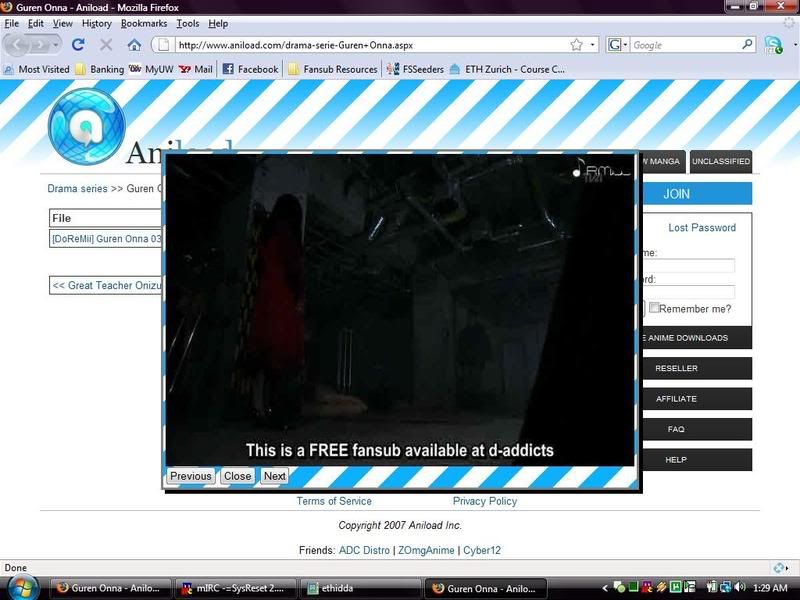Screen dimensions: 800x600
Task: Click inside the URL address field
Action: click(x=371, y=45)
